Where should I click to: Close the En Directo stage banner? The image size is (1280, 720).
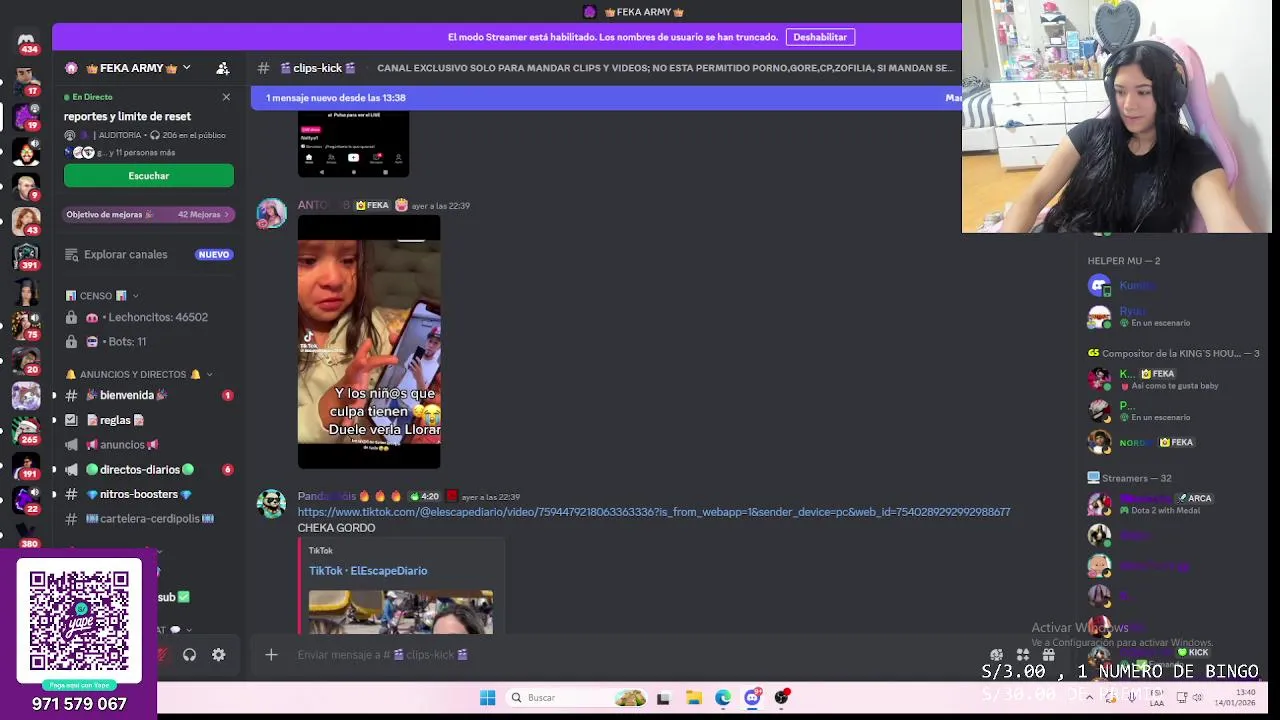226,97
